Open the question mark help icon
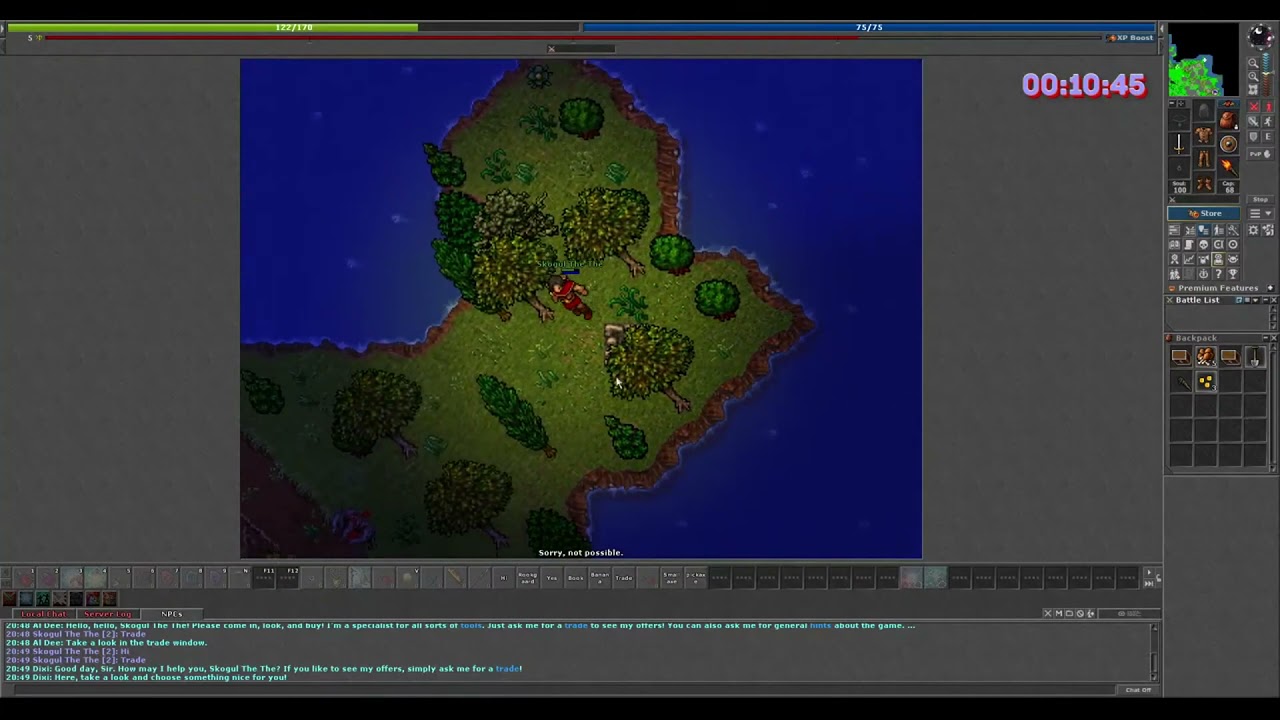 [1218, 273]
